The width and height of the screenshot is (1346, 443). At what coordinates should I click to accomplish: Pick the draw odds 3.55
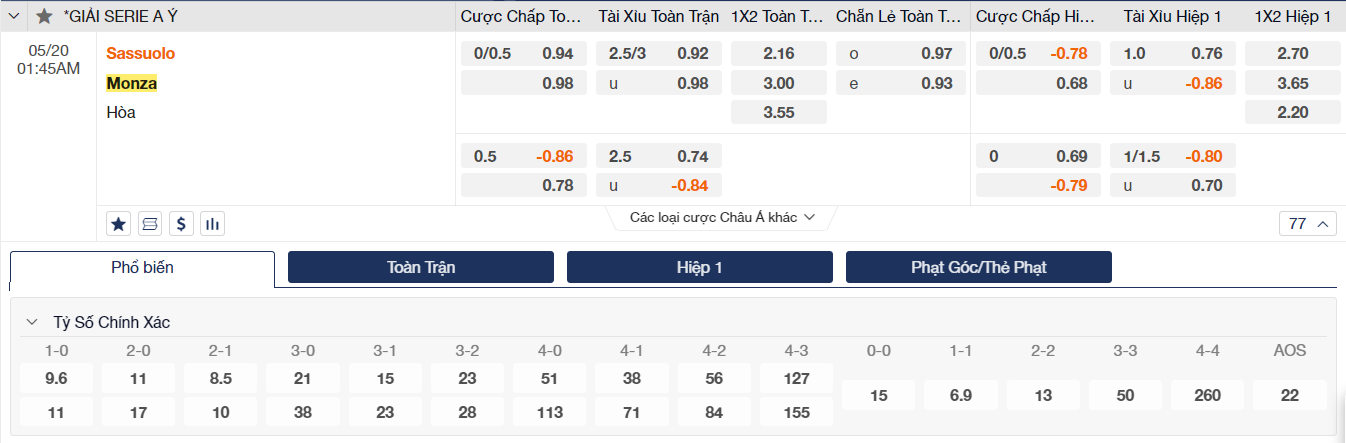pyautogui.click(x=778, y=112)
